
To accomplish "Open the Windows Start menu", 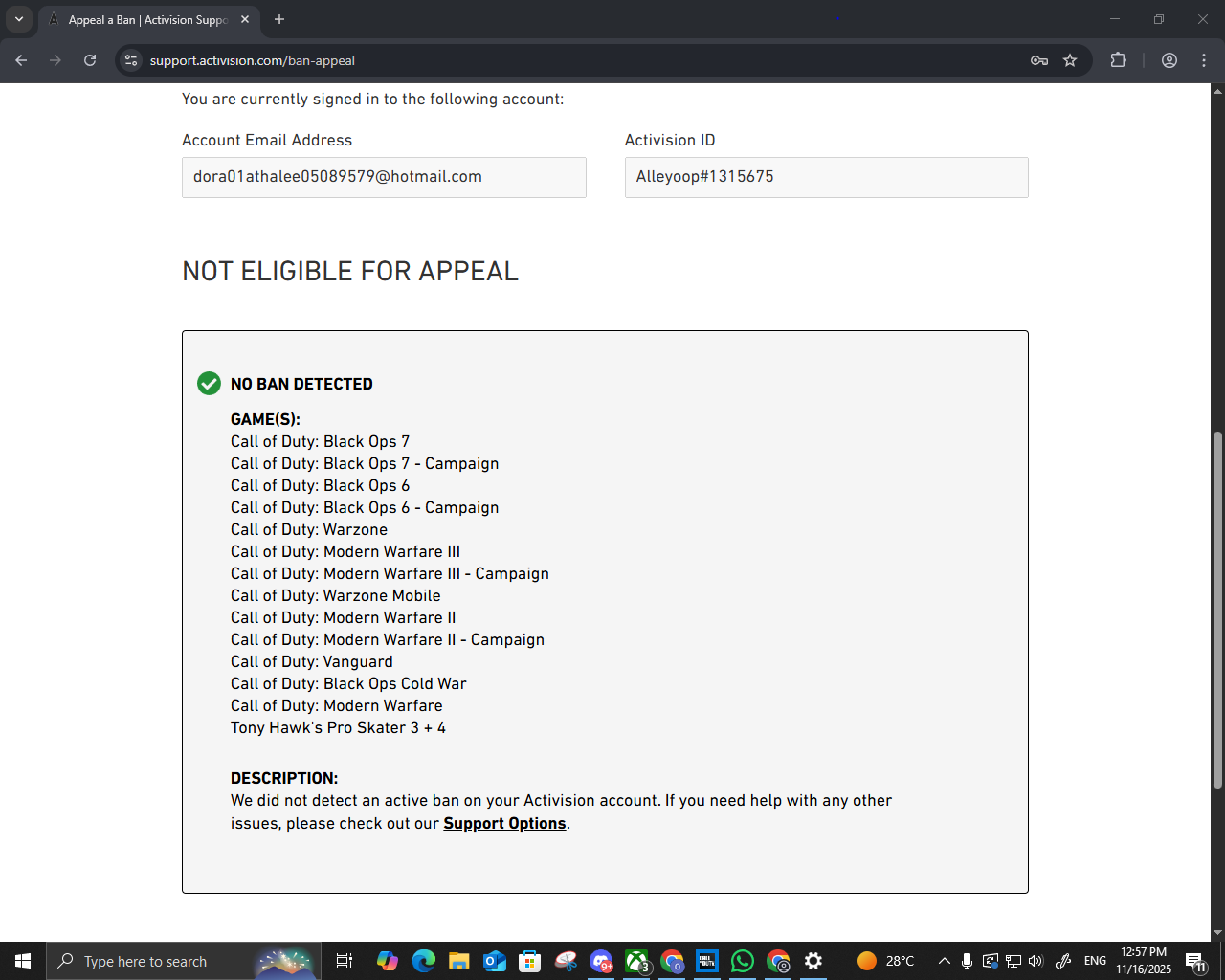I will pos(23,961).
